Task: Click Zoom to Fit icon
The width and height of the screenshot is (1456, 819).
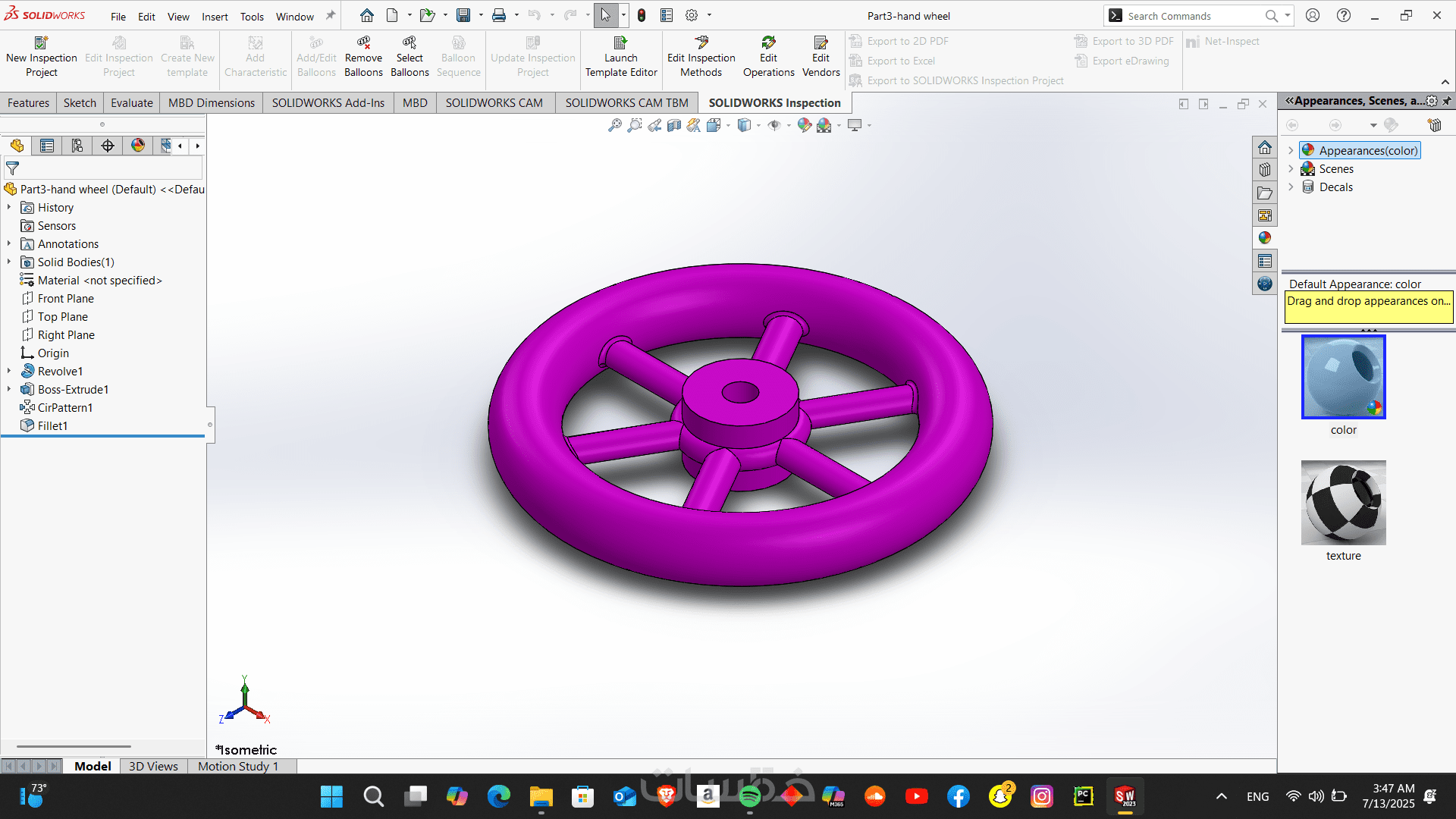Action: pyautogui.click(x=614, y=125)
